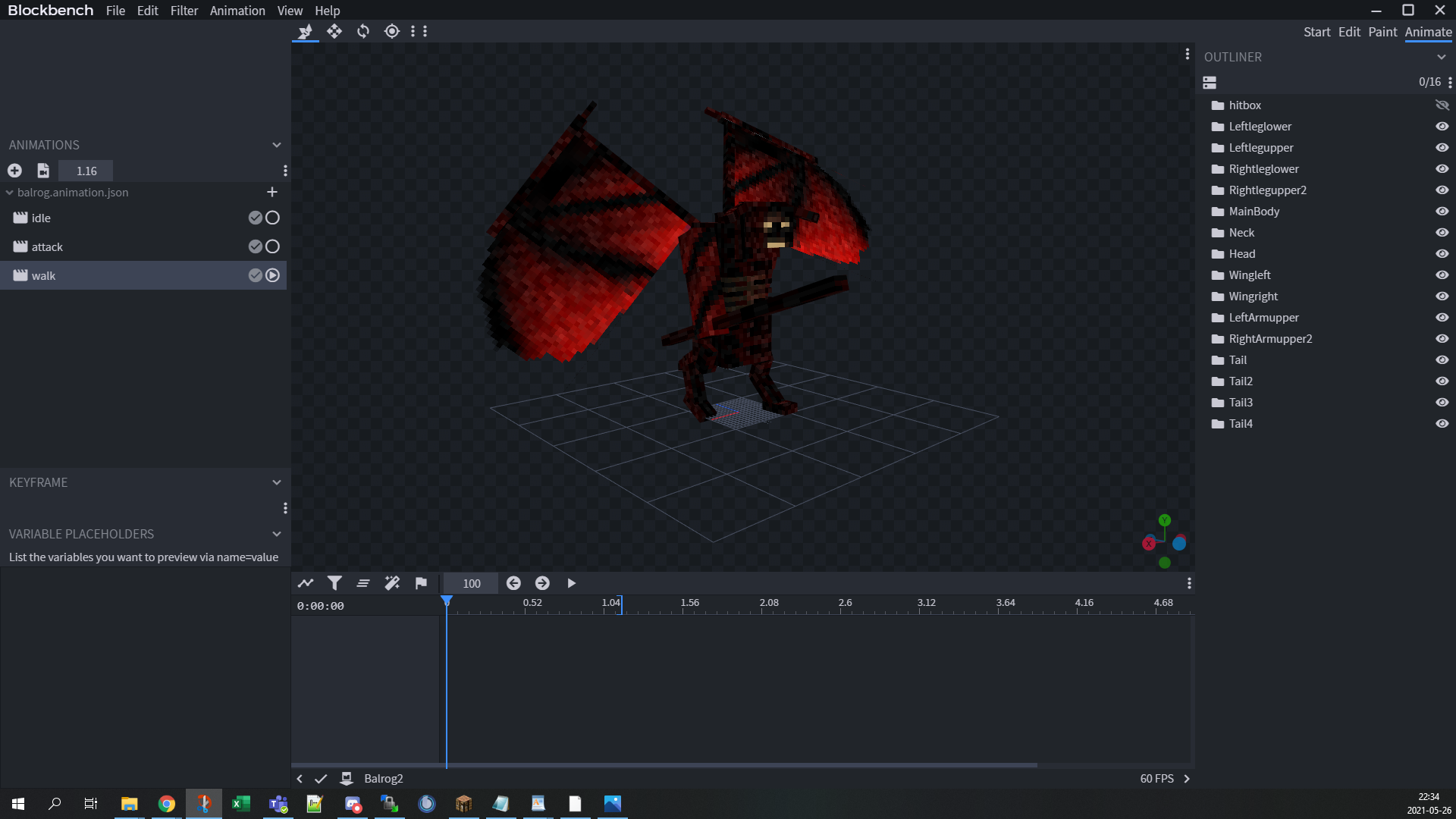1456x819 pixels.
Task: Jump to previous keyframe arrow
Action: tap(513, 583)
